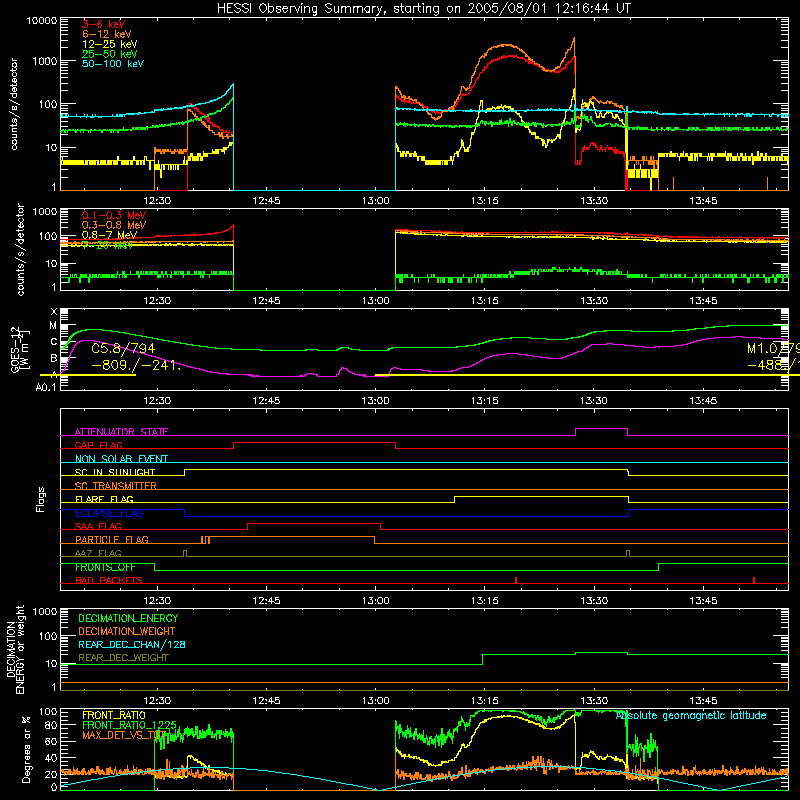Click the -488 position annotation at right edge

pos(773,365)
